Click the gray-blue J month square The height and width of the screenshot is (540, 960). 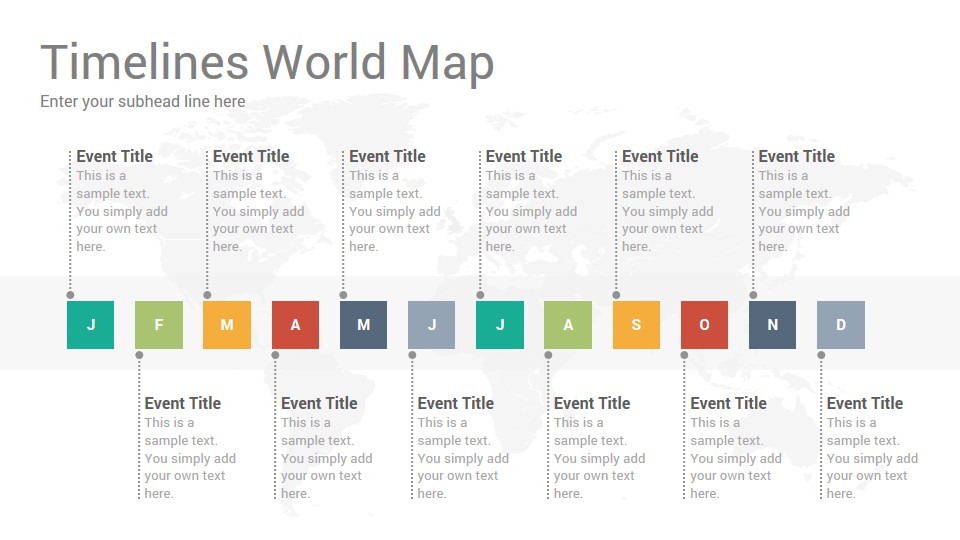[432, 324]
